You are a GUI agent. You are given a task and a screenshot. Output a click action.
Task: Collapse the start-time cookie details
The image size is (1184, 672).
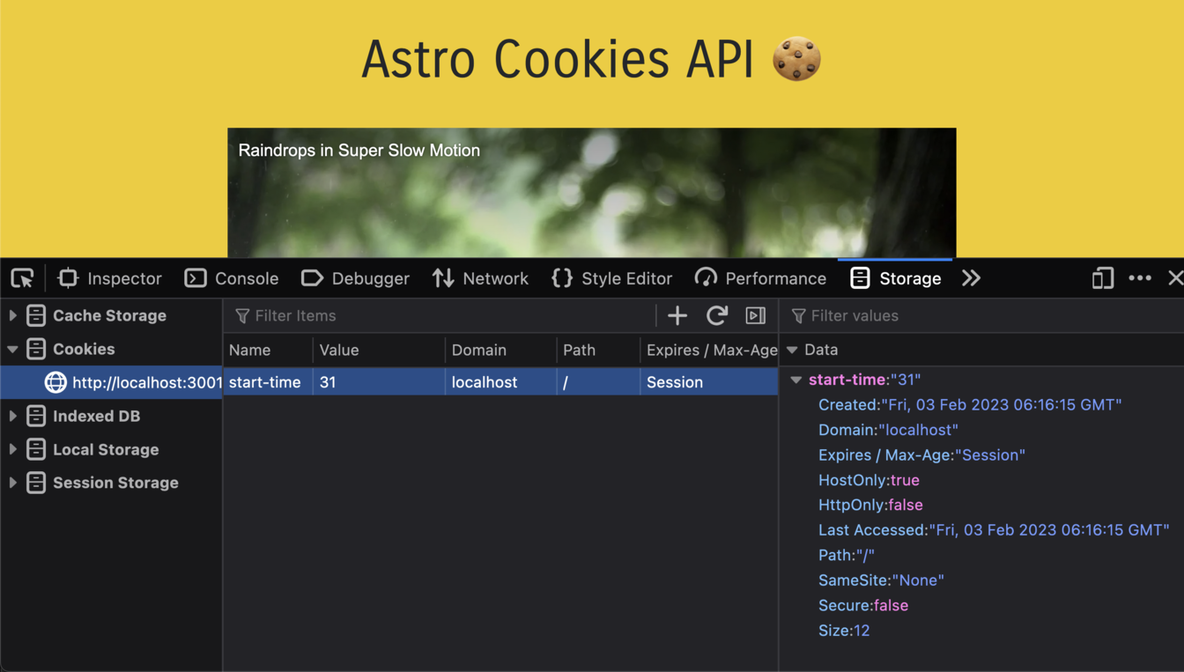pos(796,379)
